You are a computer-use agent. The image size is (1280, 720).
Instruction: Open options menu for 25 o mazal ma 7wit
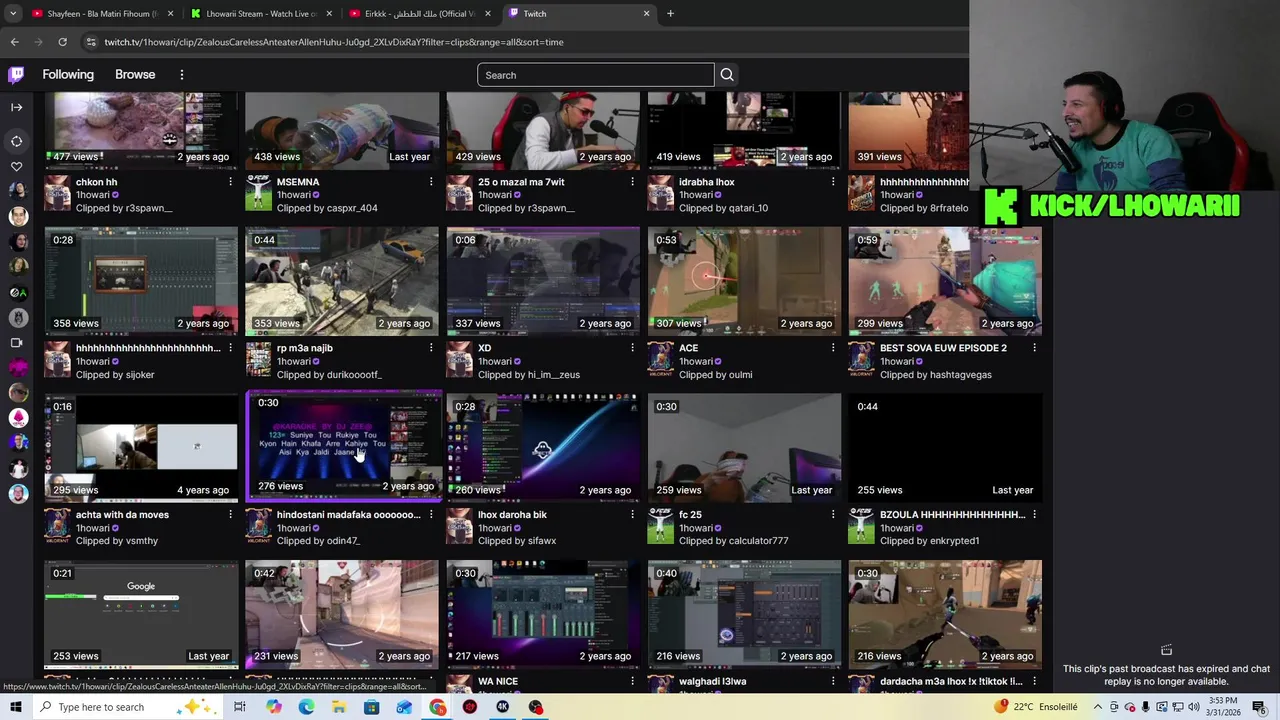tap(632, 182)
